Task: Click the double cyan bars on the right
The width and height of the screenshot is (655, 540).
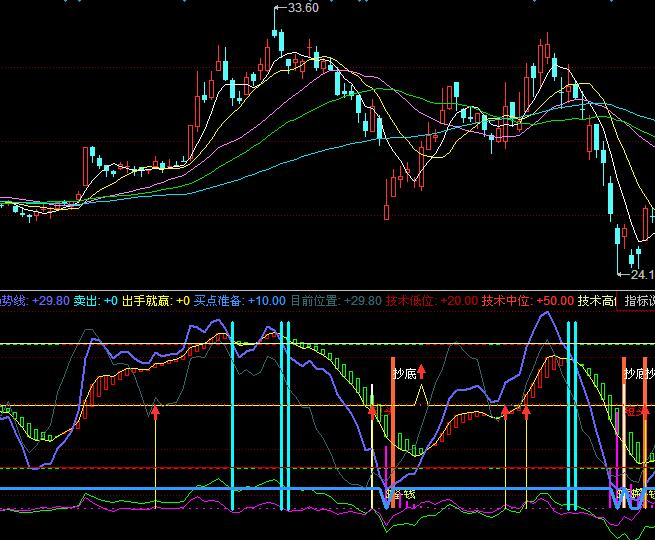Action: tap(571, 415)
